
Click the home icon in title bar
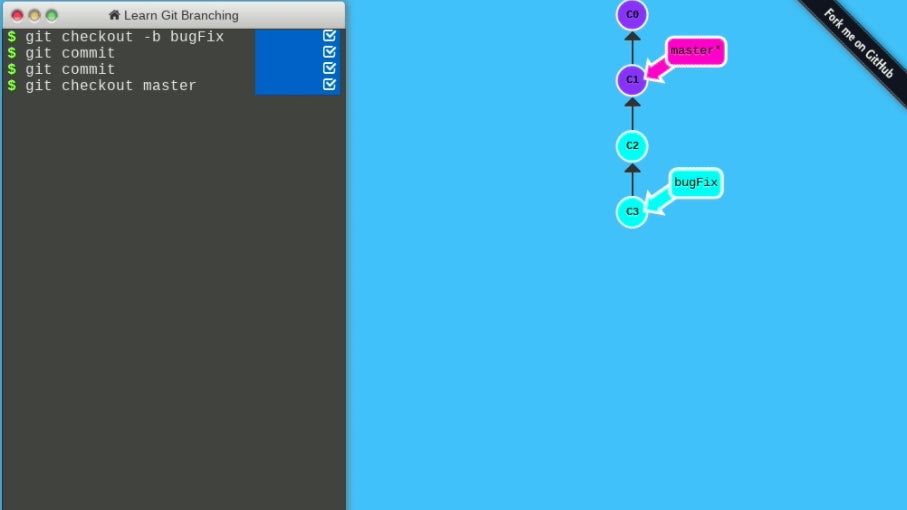(114, 15)
